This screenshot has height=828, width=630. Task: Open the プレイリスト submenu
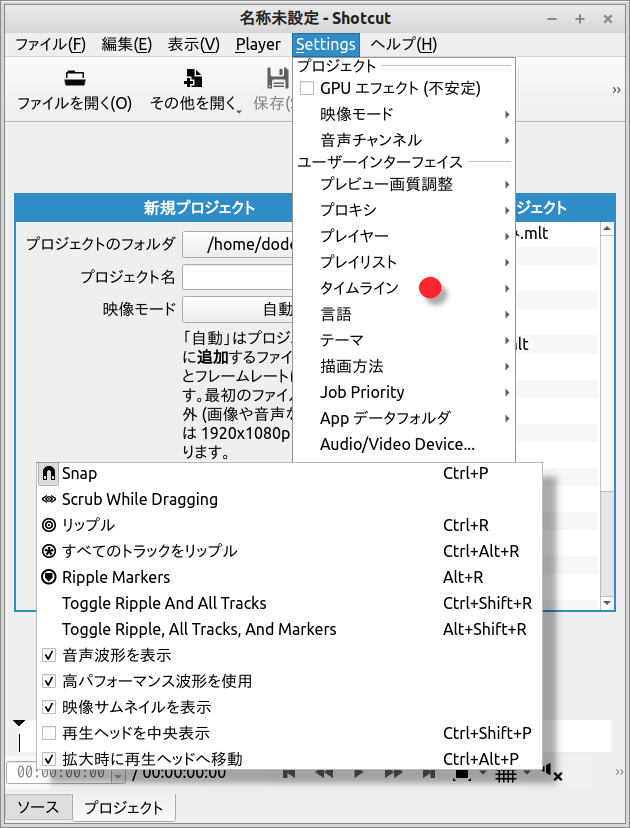click(x=404, y=262)
